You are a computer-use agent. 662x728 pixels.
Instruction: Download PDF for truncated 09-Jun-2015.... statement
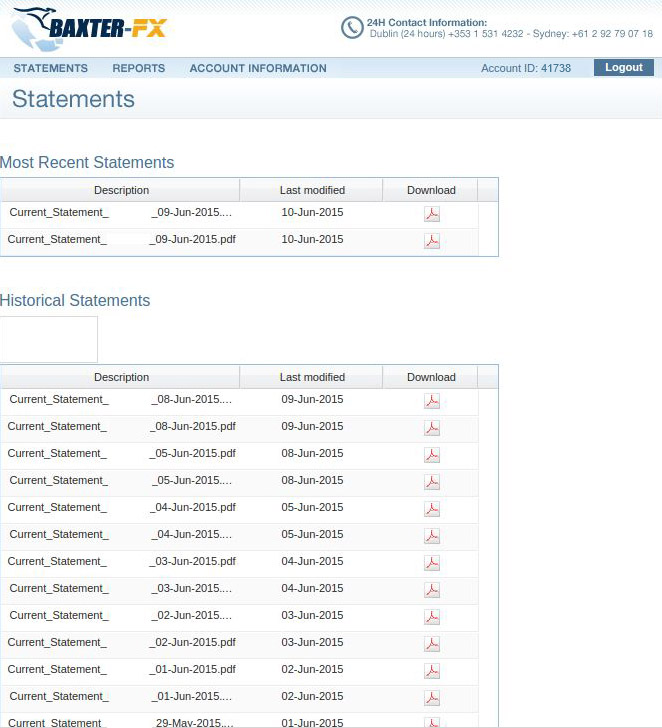(x=432, y=214)
